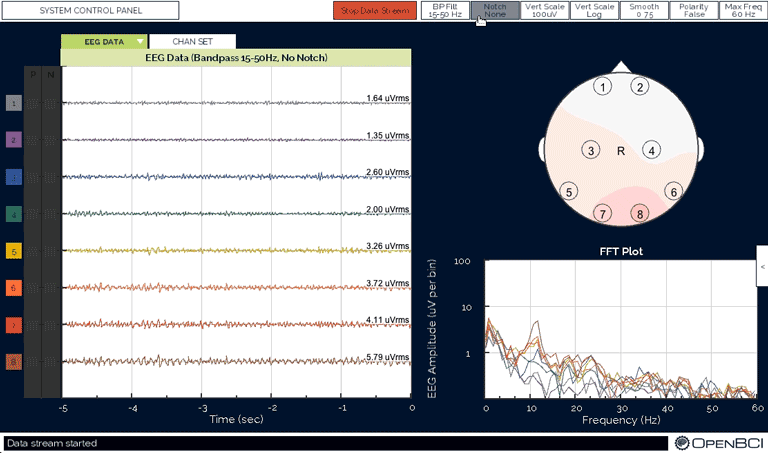Click electrode 3 on the head plot
The width and height of the screenshot is (768, 453).
[x=591, y=150]
